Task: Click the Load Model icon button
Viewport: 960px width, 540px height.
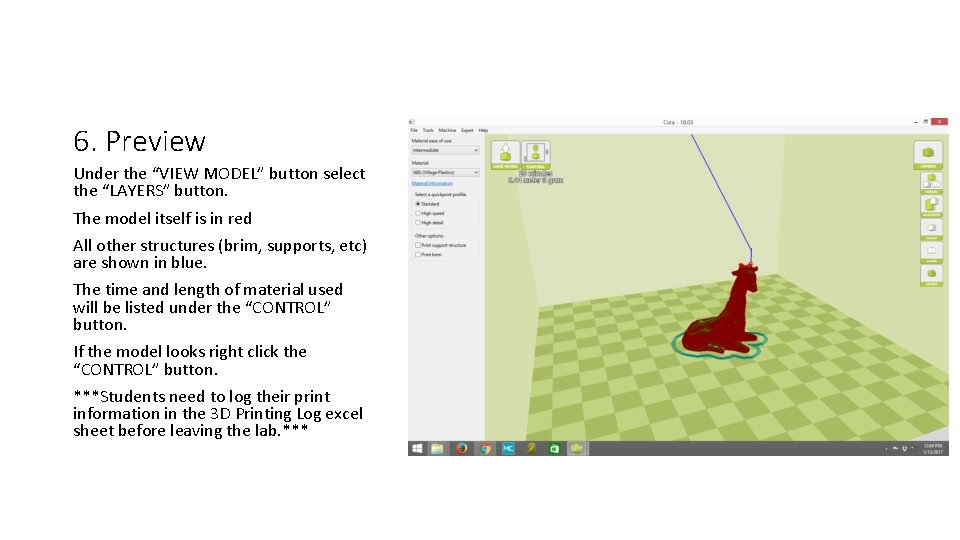Action: click(x=505, y=154)
